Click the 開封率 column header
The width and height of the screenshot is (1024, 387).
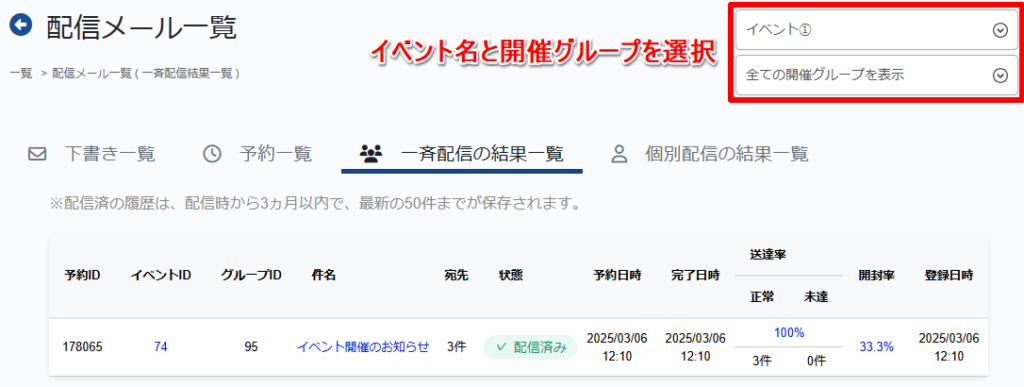(876, 275)
